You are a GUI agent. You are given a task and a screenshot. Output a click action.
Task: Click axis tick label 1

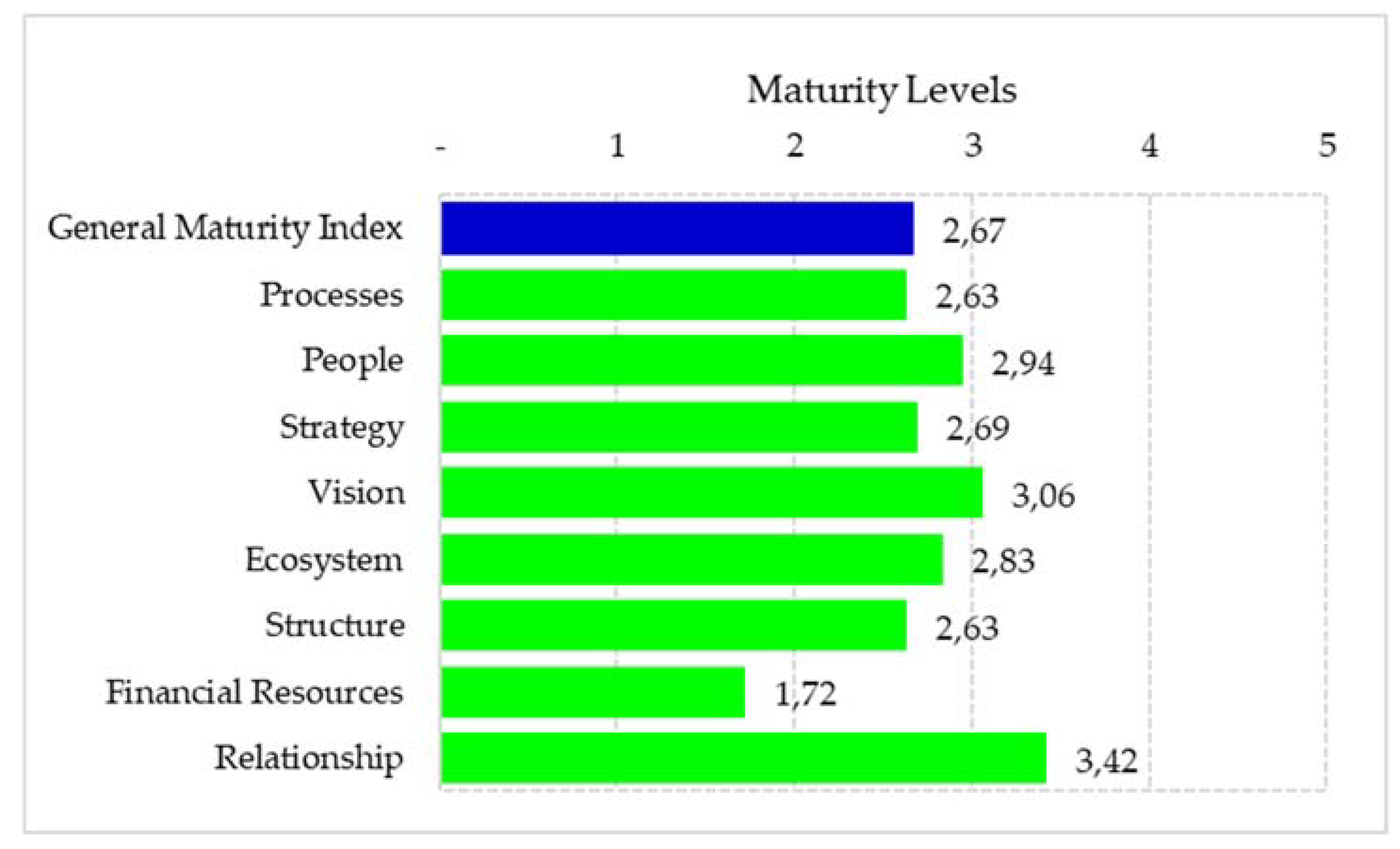tap(618, 146)
